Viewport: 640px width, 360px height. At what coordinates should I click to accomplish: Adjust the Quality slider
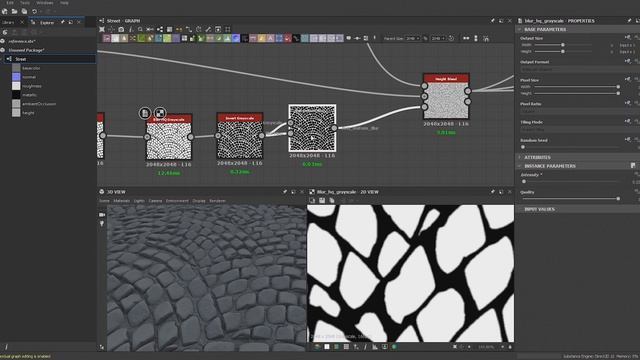pyautogui.click(x=571, y=199)
